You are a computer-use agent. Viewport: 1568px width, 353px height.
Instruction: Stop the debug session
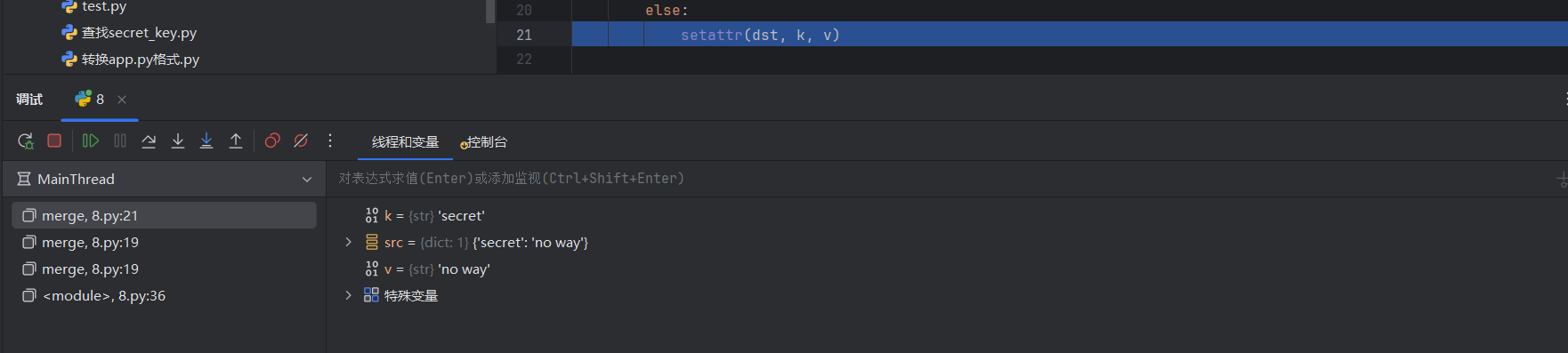54,140
